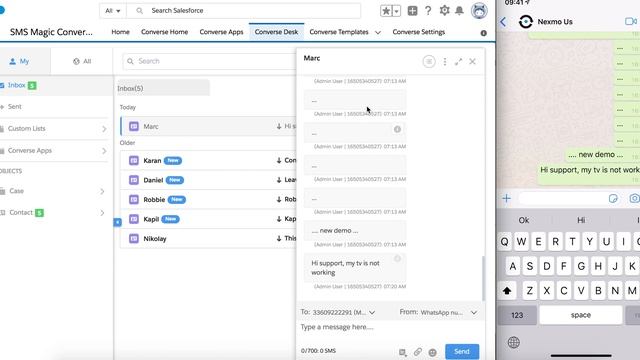This screenshot has height=360, width=640.
Task: Open the Robbie conversation row
Action: tap(209, 200)
